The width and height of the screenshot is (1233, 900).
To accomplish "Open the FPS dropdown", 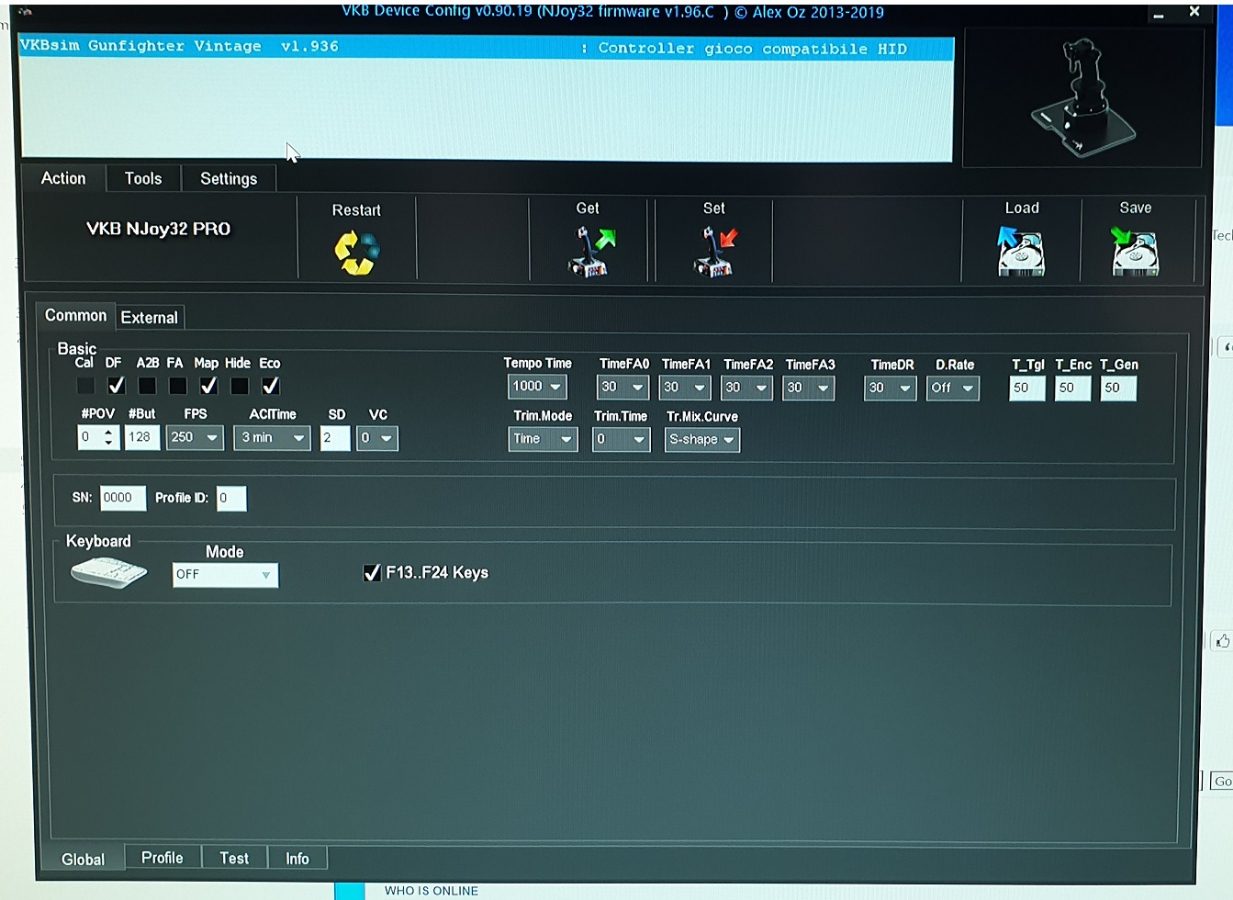I will (x=195, y=437).
